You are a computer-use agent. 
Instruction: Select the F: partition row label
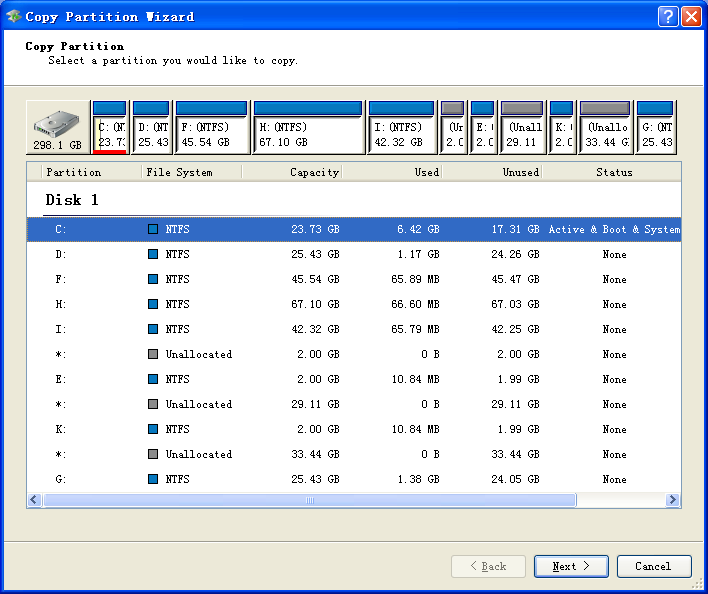tap(61, 279)
